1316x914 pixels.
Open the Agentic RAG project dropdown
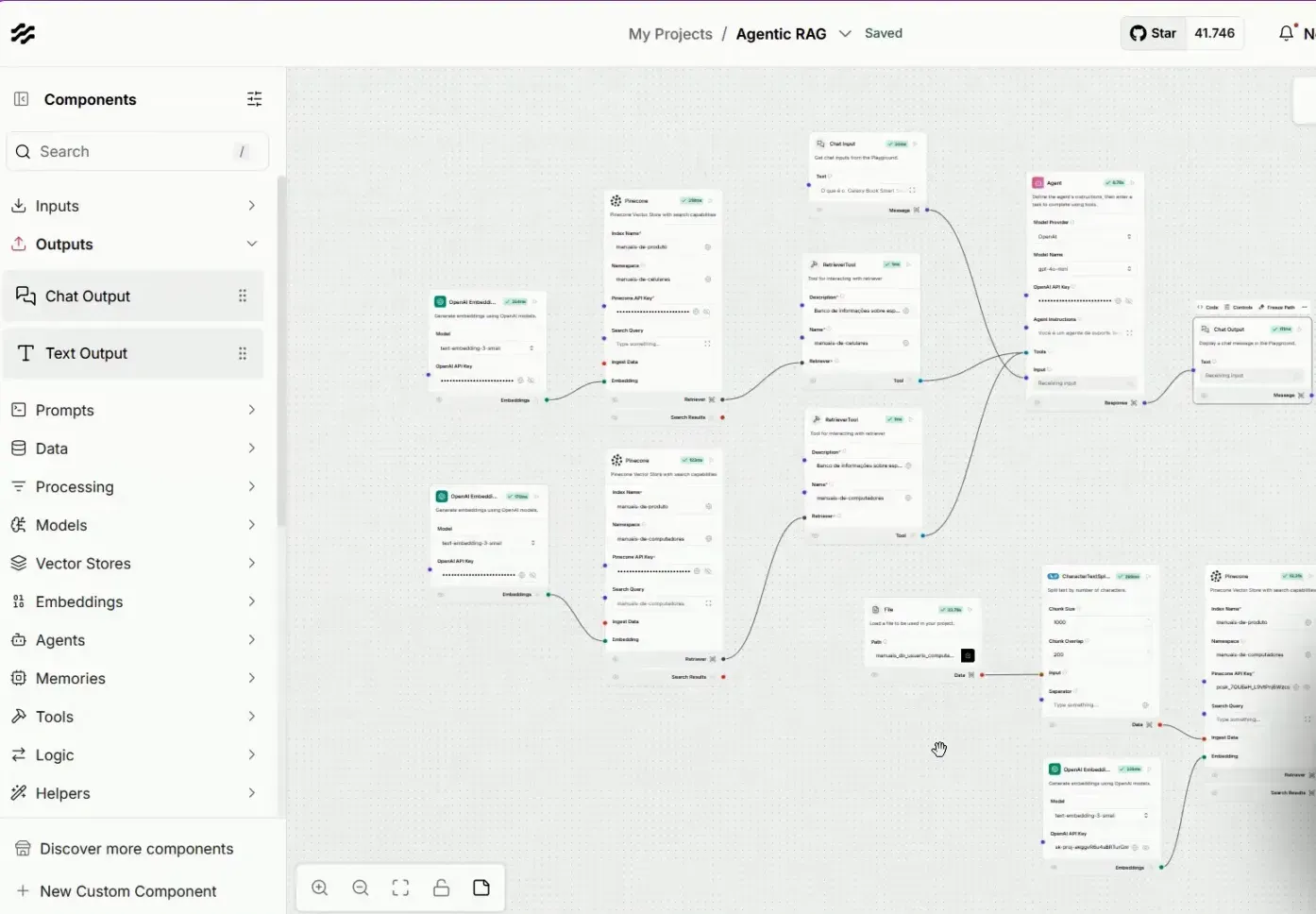point(845,34)
